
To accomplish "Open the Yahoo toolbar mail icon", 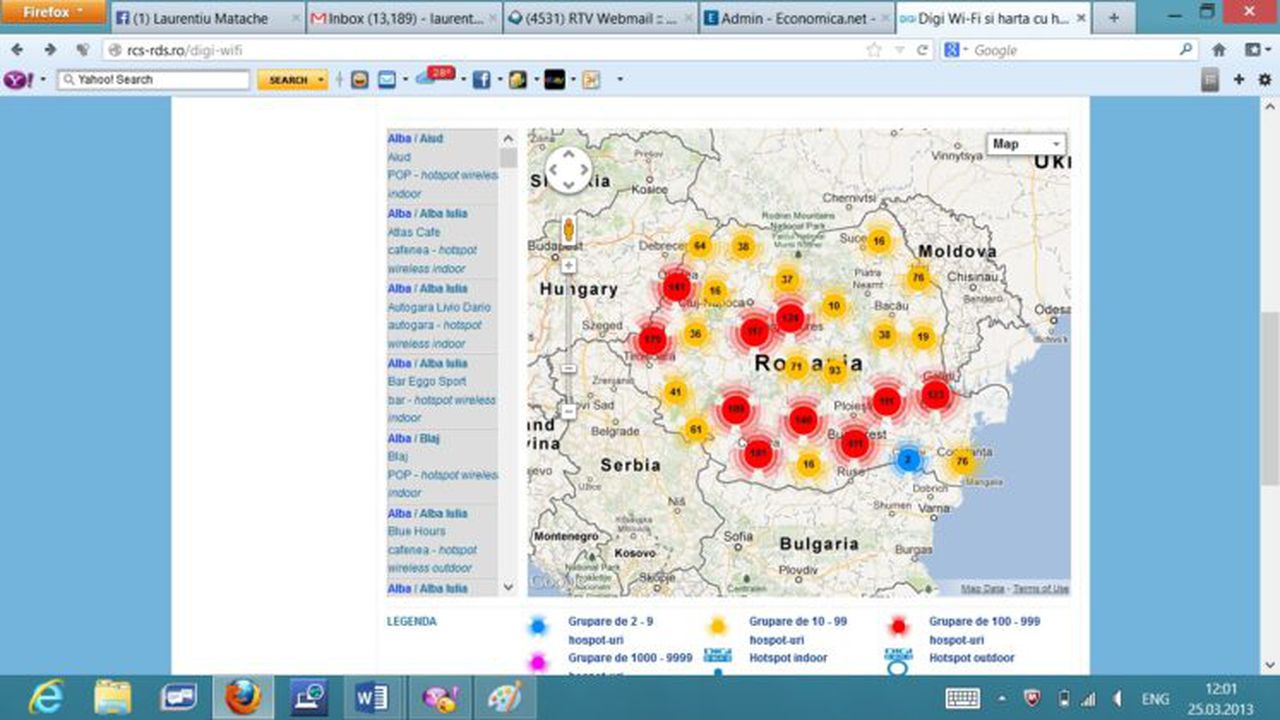I will pos(387,80).
